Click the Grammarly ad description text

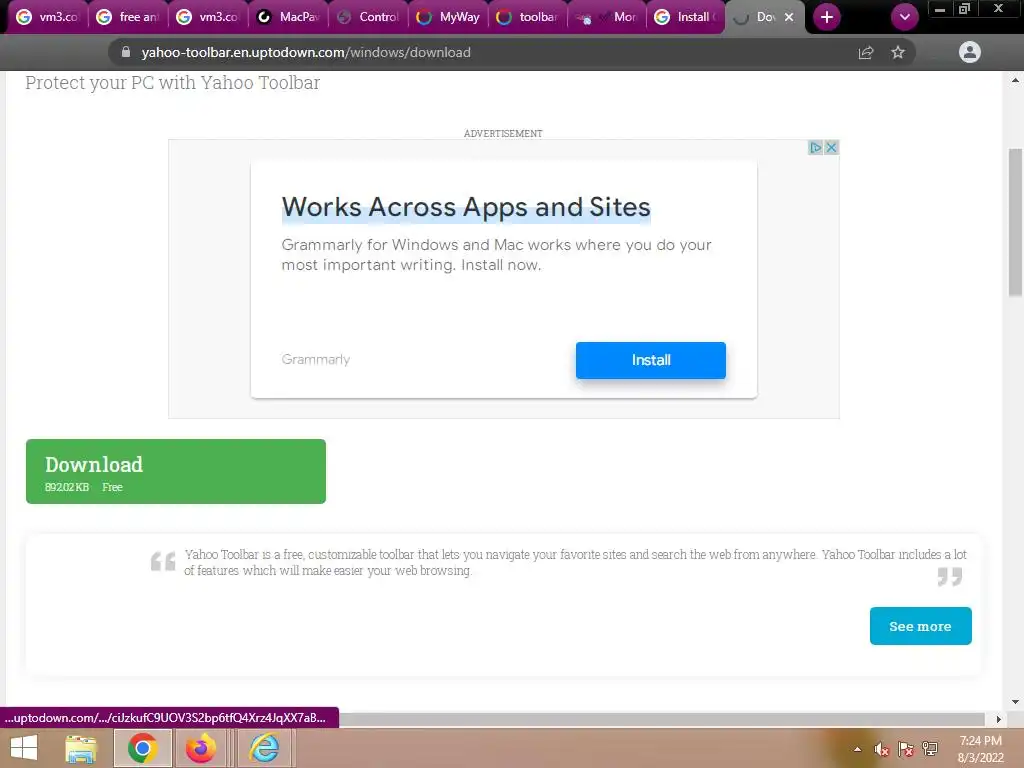pyautogui.click(x=496, y=255)
